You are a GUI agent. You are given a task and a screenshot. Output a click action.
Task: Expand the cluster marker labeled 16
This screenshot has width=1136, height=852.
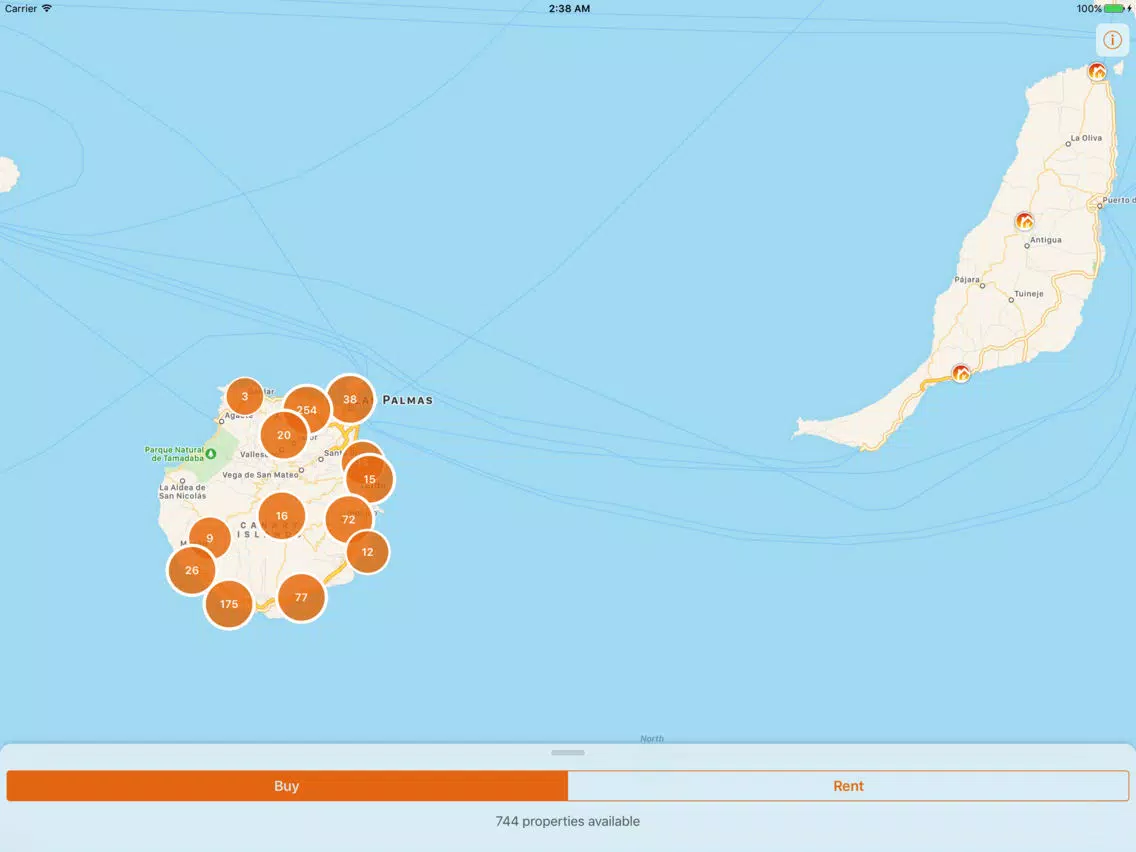point(282,516)
